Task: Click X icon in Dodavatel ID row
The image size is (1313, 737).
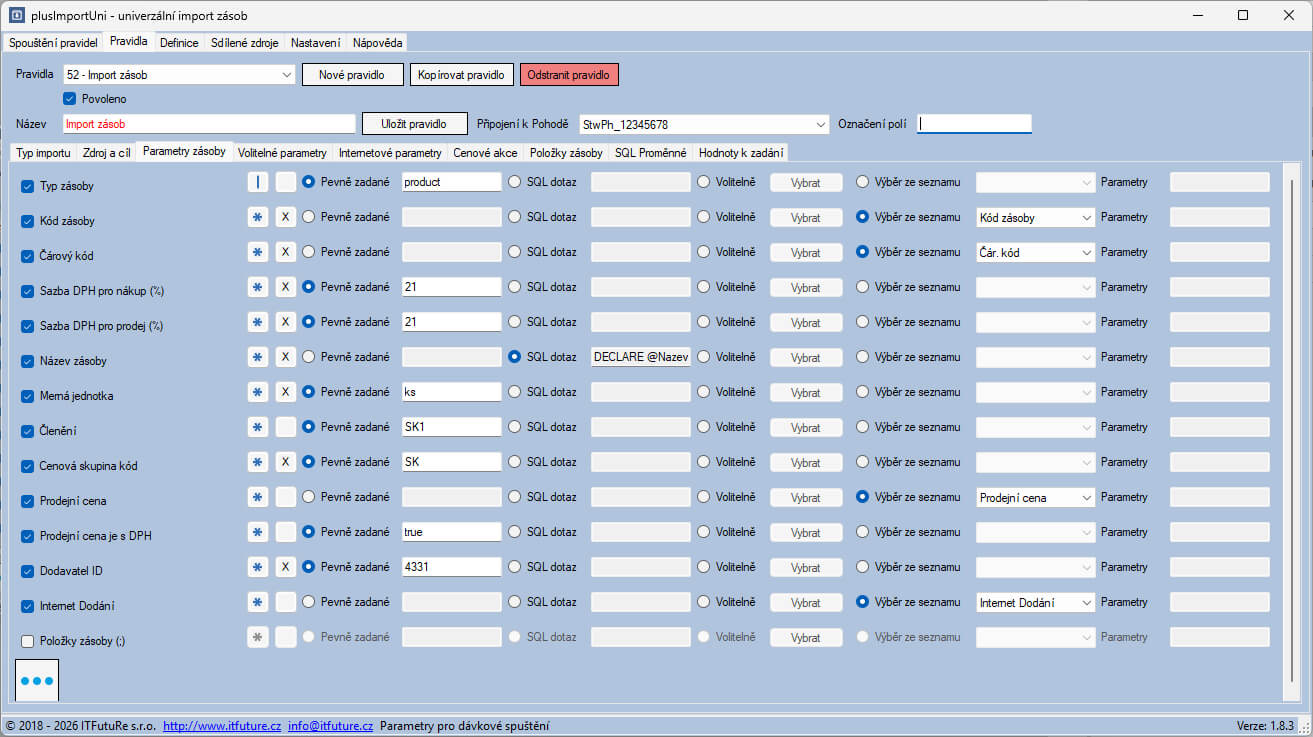Action: (286, 567)
